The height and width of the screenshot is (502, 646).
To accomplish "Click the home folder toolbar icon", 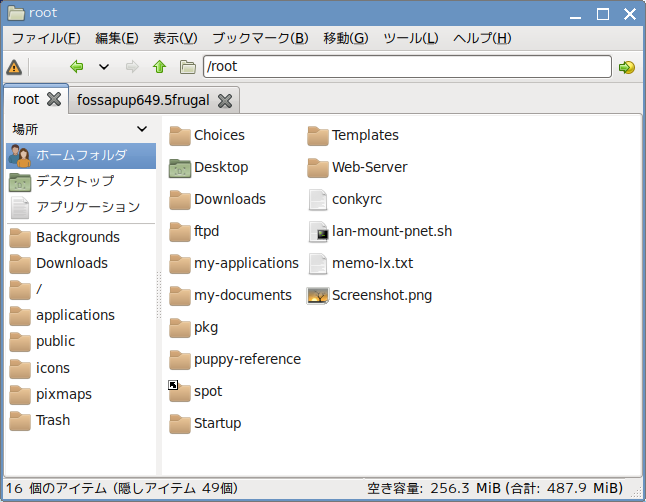I will (187, 66).
